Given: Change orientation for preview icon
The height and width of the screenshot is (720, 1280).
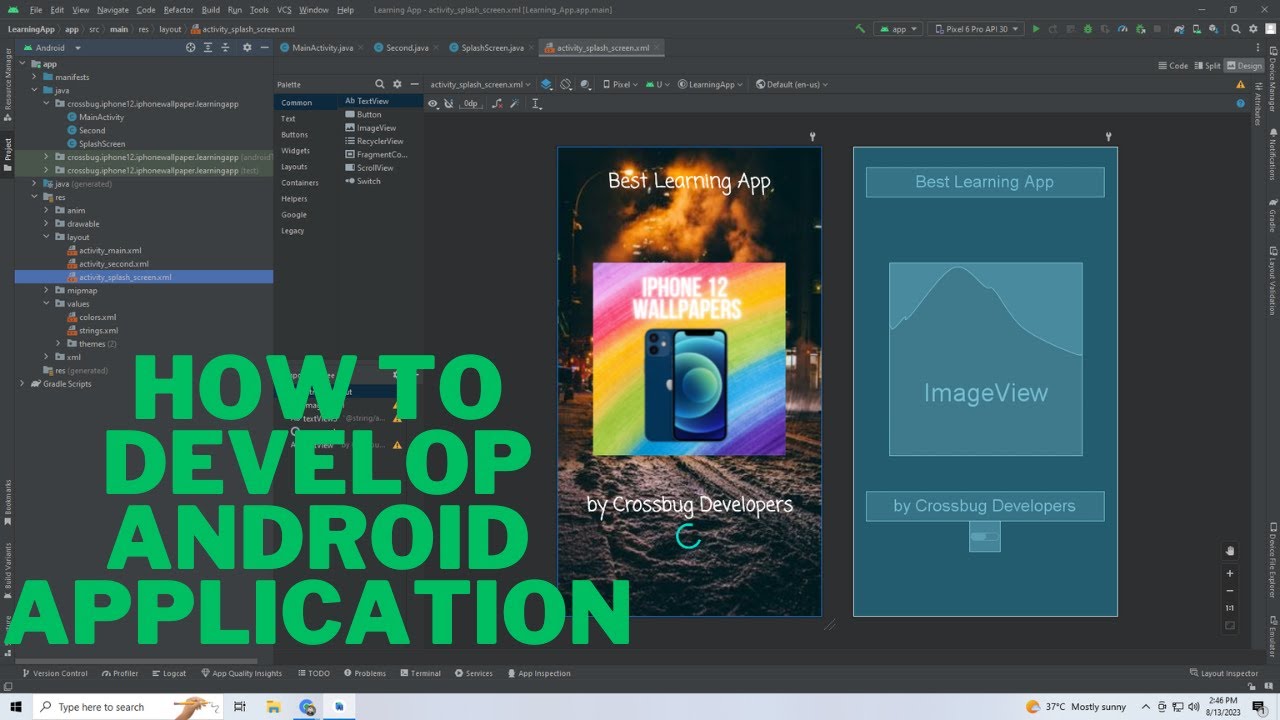Looking at the screenshot, I should coord(566,84).
